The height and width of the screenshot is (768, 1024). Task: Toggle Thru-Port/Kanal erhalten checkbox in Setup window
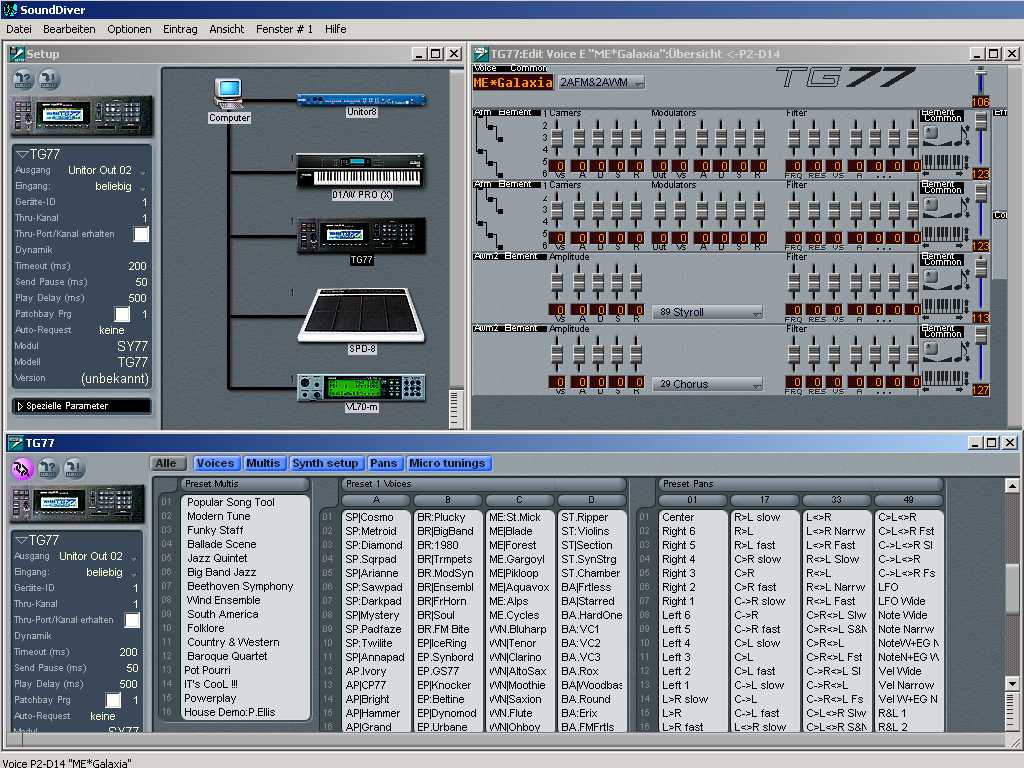[140, 234]
